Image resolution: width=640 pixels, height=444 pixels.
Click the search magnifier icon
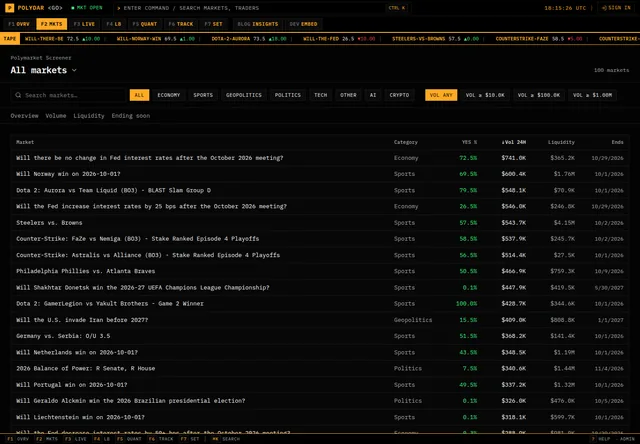[18, 95]
